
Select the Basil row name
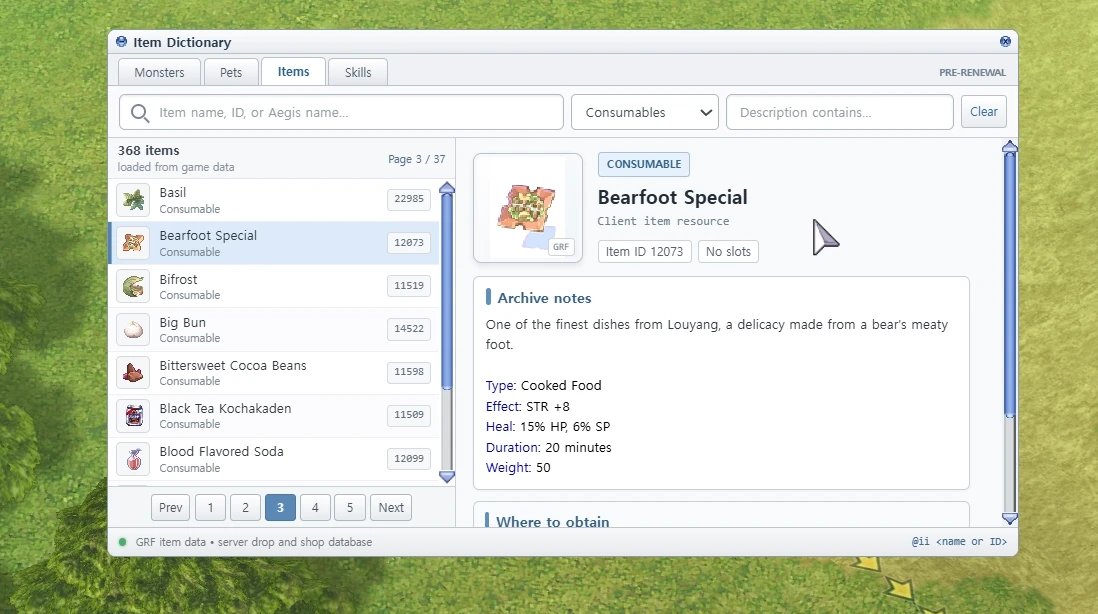tap(172, 193)
